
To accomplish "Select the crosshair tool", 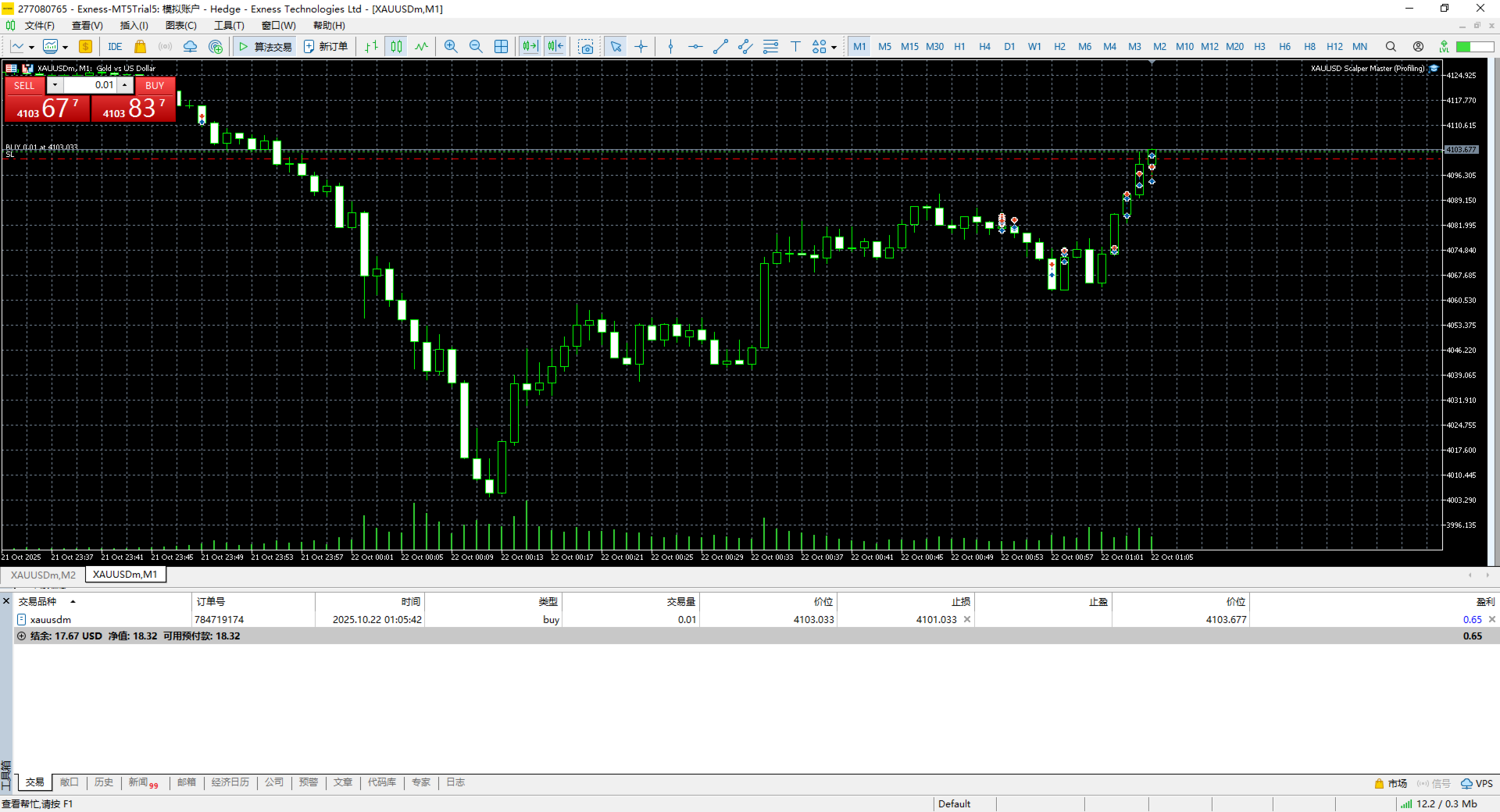I will coord(641,47).
